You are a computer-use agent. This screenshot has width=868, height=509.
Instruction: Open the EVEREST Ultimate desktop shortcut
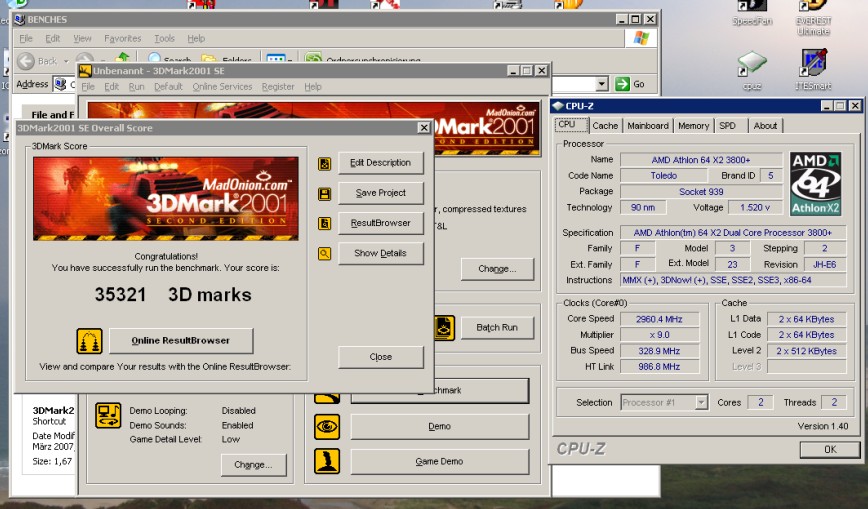(x=813, y=17)
